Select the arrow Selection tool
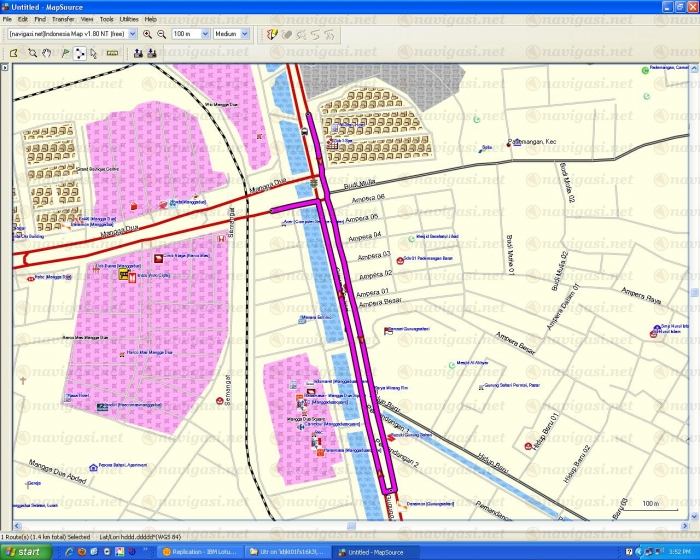 tap(94, 52)
